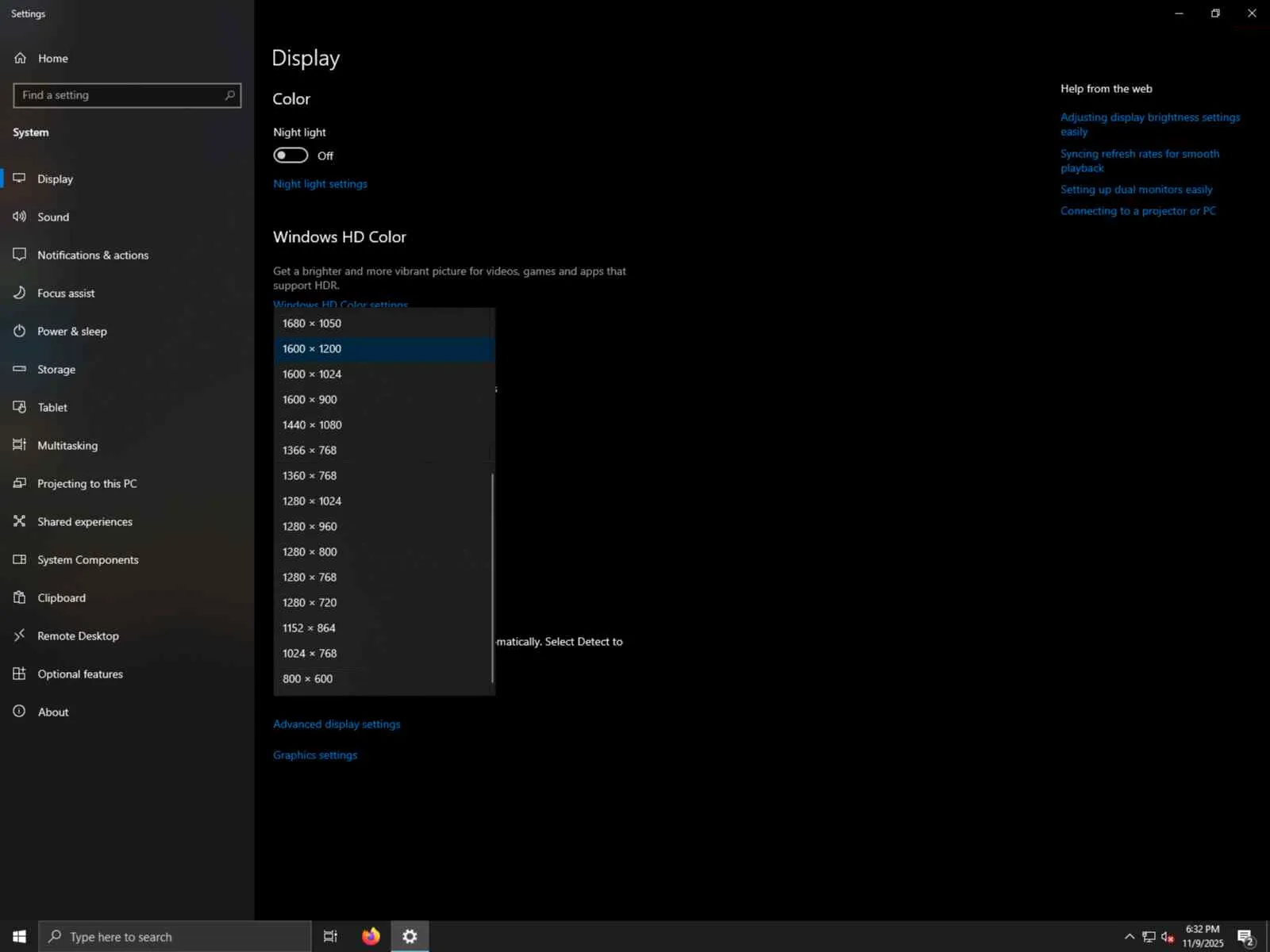Open Advanced display settings link
Viewport: 1270px width, 952px height.
pyautogui.click(x=337, y=724)
